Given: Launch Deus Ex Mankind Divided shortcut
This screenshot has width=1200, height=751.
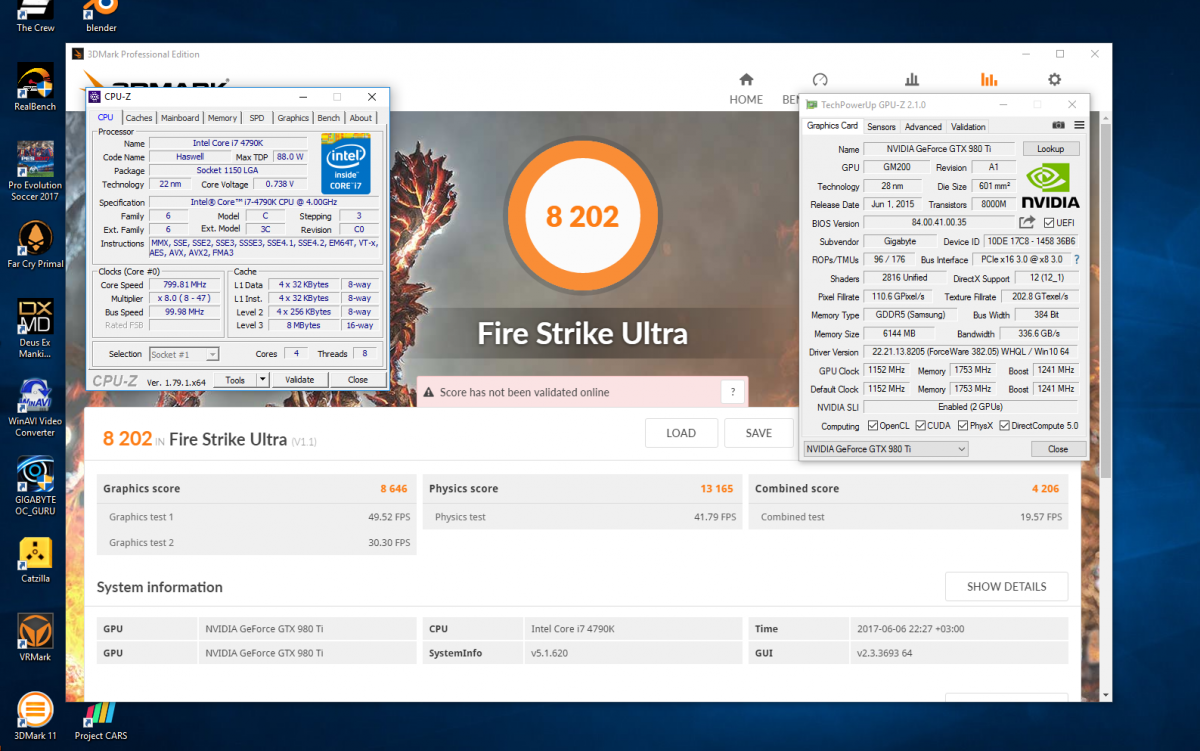Looking at the screenshot, I should (x=35, y=329).
